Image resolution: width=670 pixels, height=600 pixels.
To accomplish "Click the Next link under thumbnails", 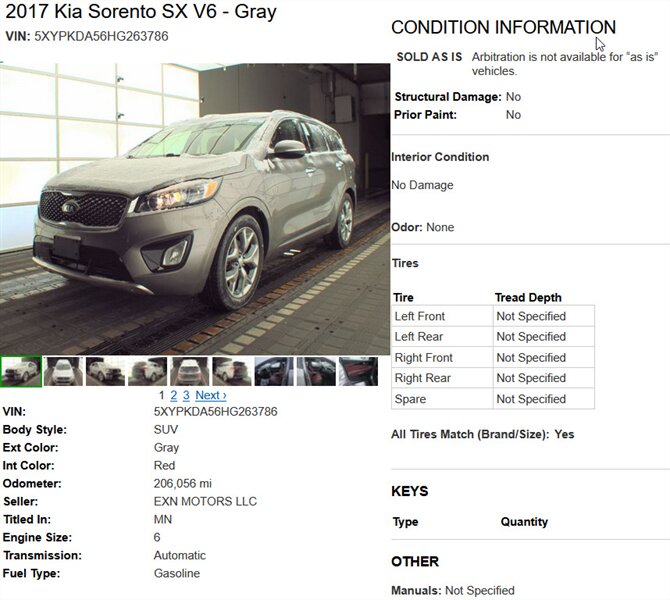I will pos(210,396).
